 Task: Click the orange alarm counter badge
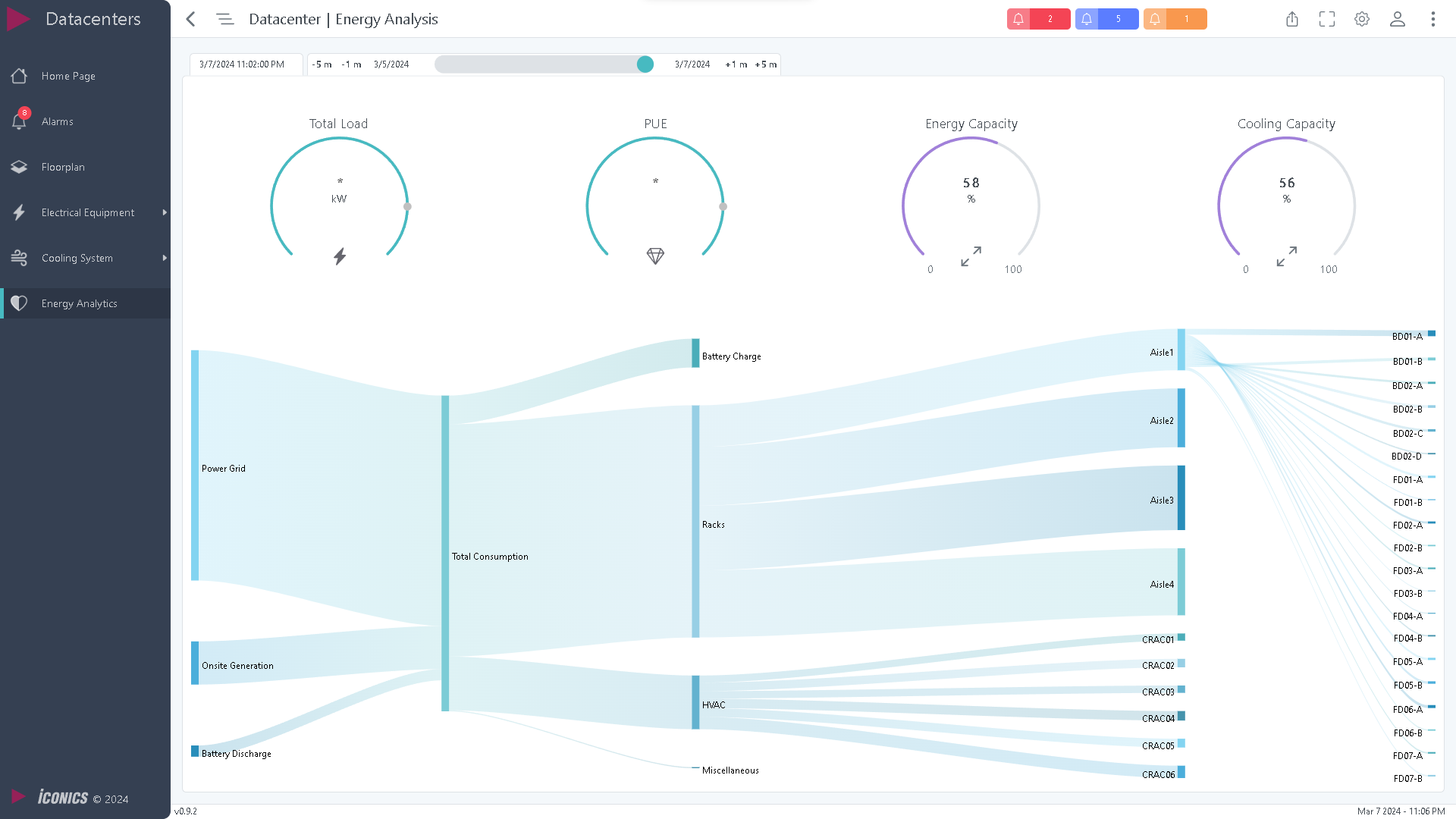(x=1175, y=19)
